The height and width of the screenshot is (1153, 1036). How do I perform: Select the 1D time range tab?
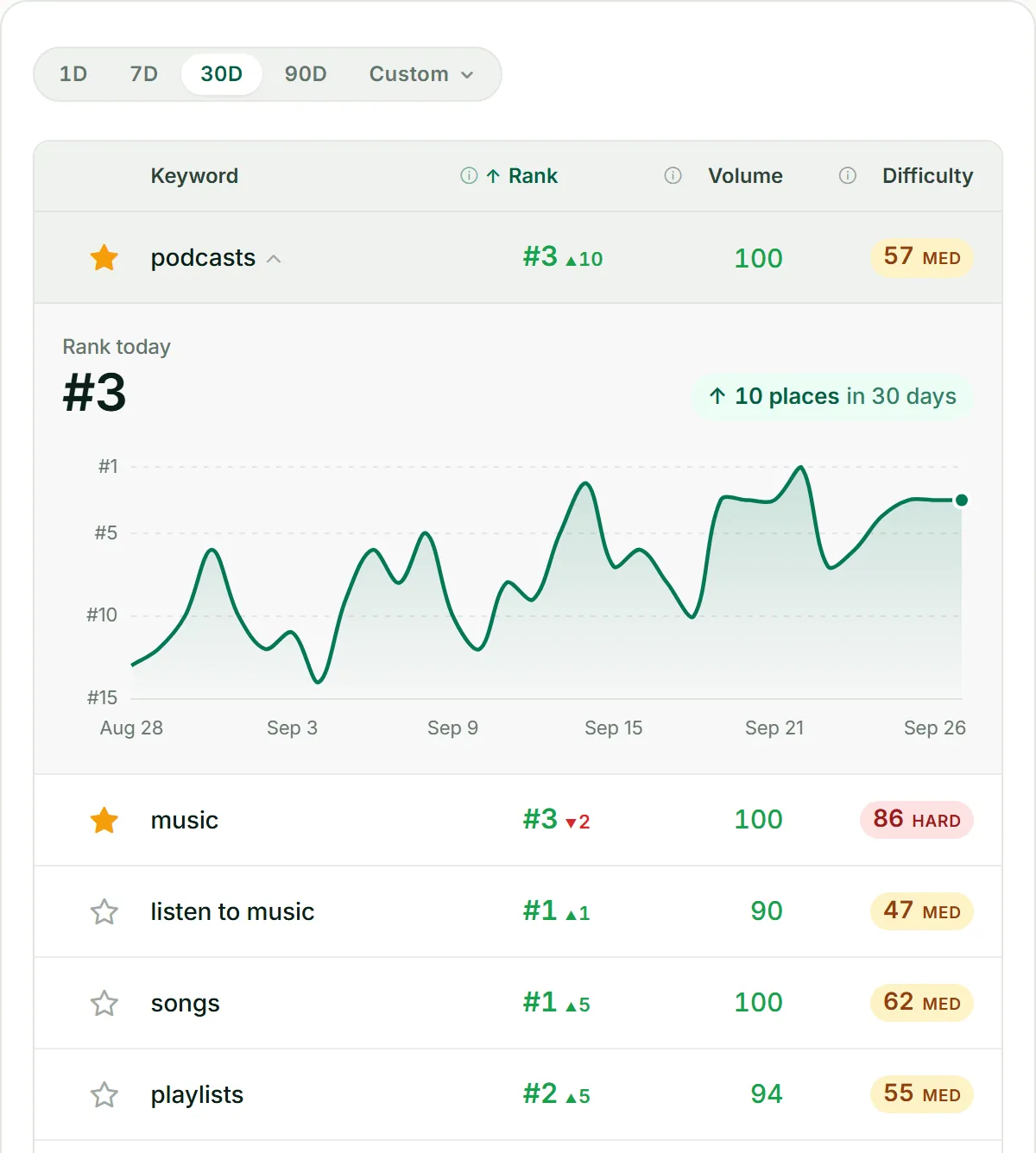click(x=73, y=74)
